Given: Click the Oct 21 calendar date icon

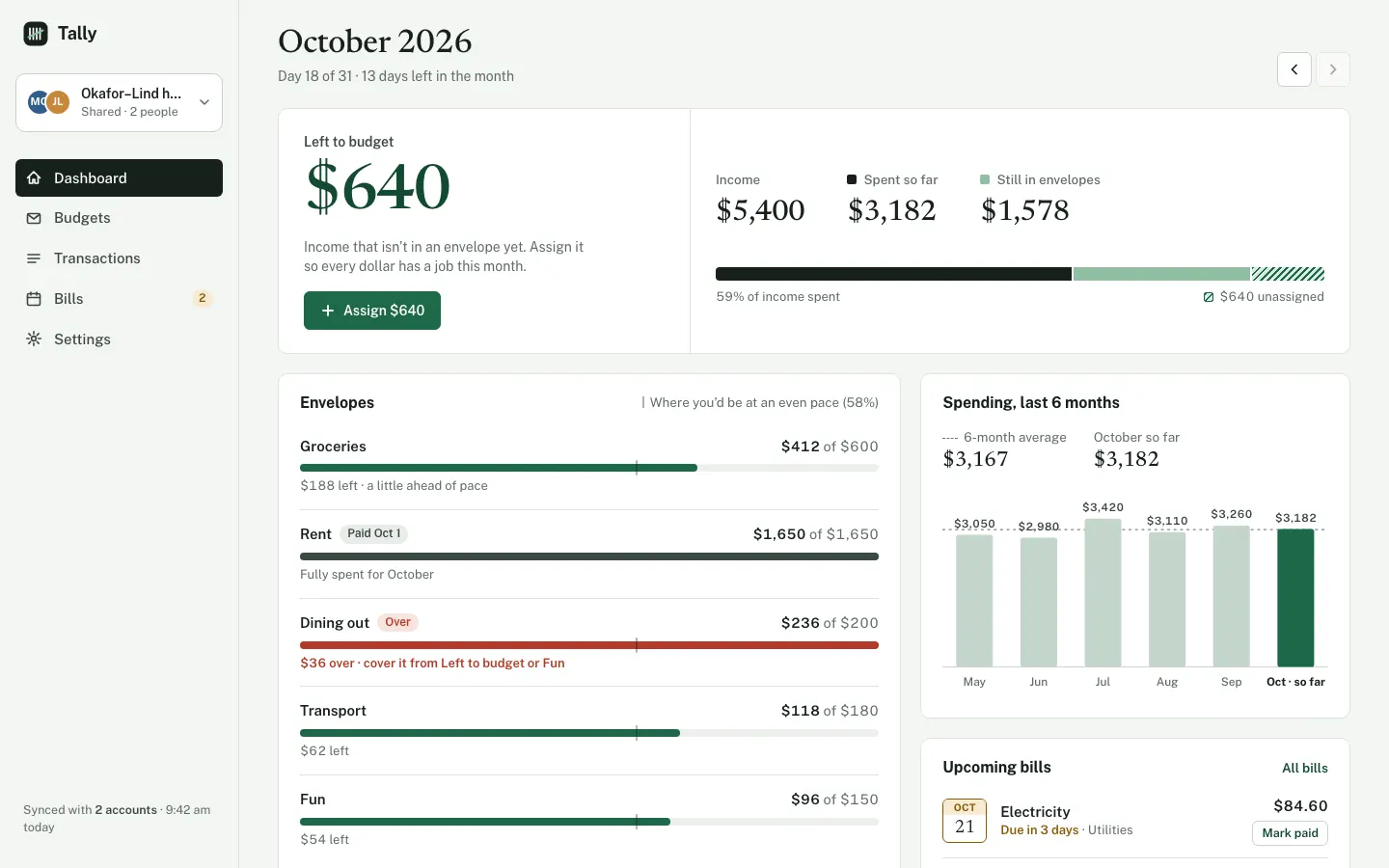Looking at the screenshot, I should point(965,821).
